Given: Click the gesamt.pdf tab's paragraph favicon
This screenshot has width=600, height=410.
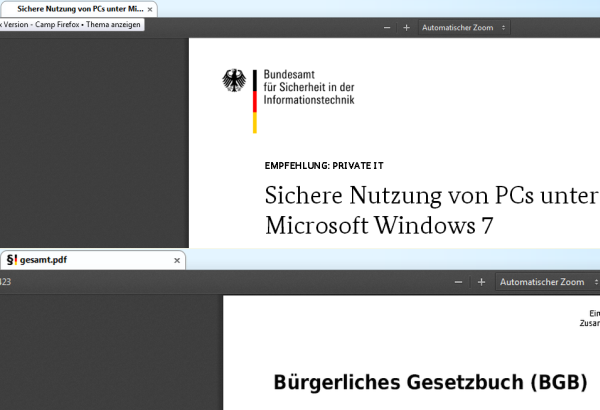Looking at the screenshot, I should point(12,260).
